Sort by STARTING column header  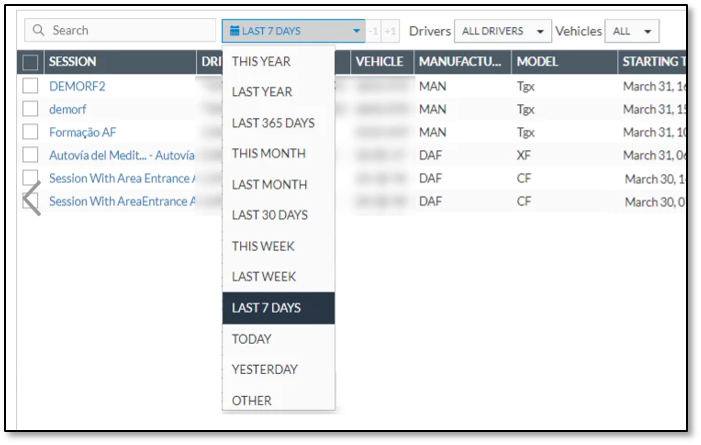(x=652, y=62)
